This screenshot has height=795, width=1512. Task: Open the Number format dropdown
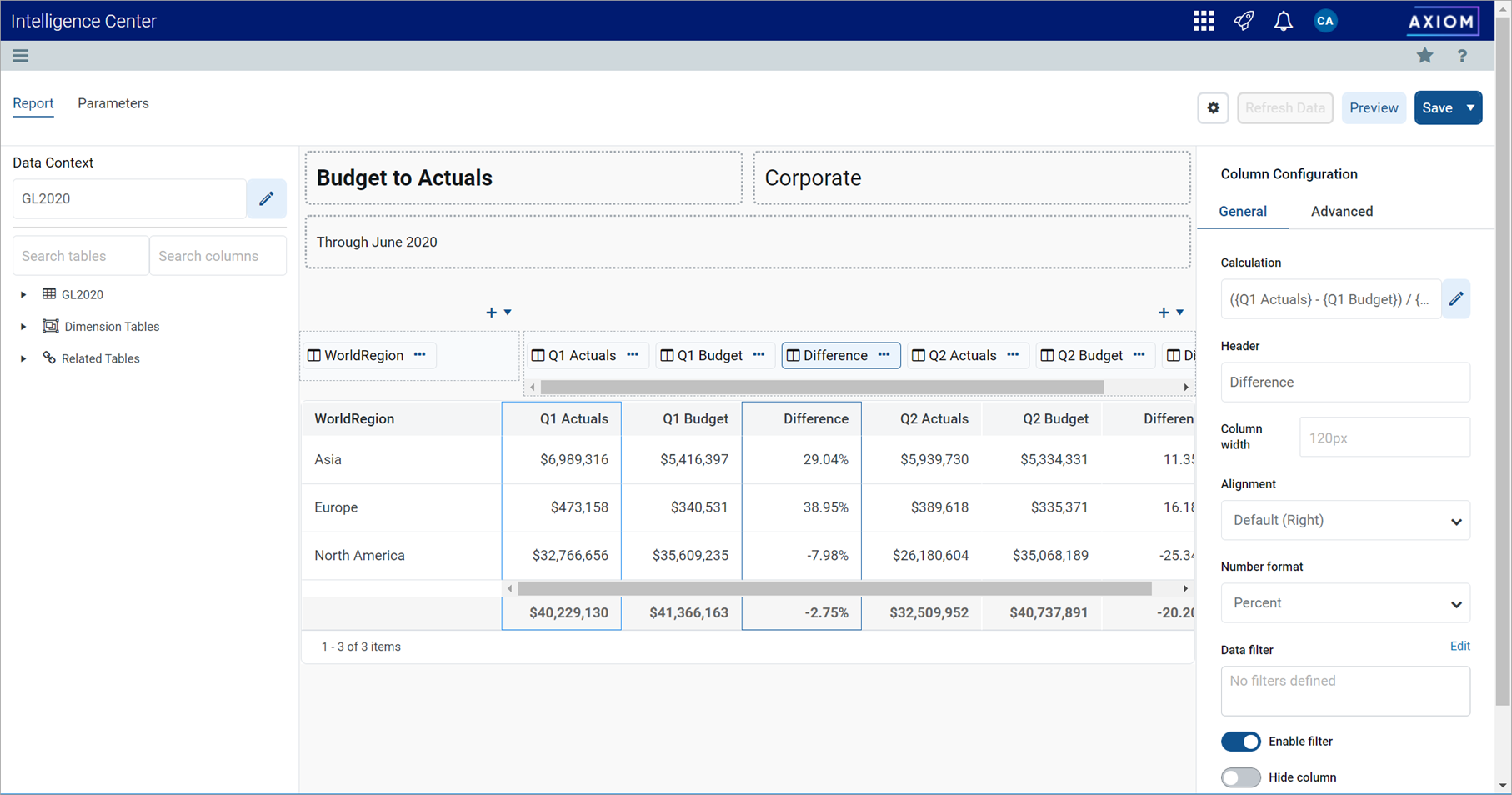point(1344,603)
